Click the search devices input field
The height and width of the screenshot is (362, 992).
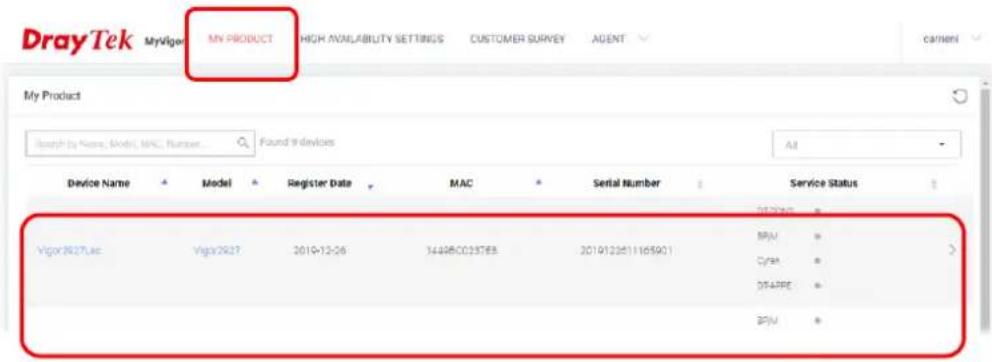click(x=140, y=143)
